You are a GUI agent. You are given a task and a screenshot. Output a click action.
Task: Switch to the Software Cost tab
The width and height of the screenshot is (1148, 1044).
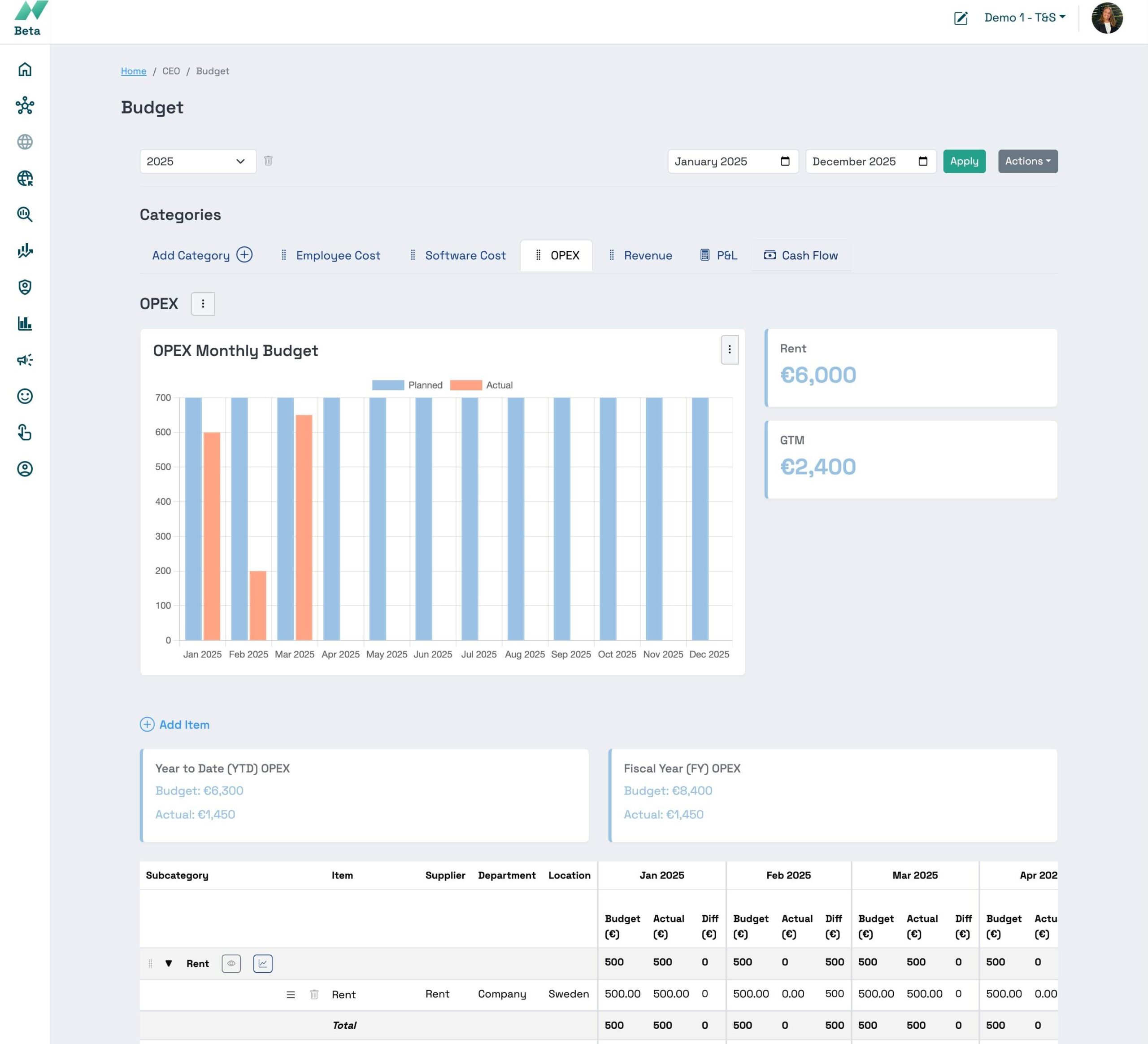[465, 255]
